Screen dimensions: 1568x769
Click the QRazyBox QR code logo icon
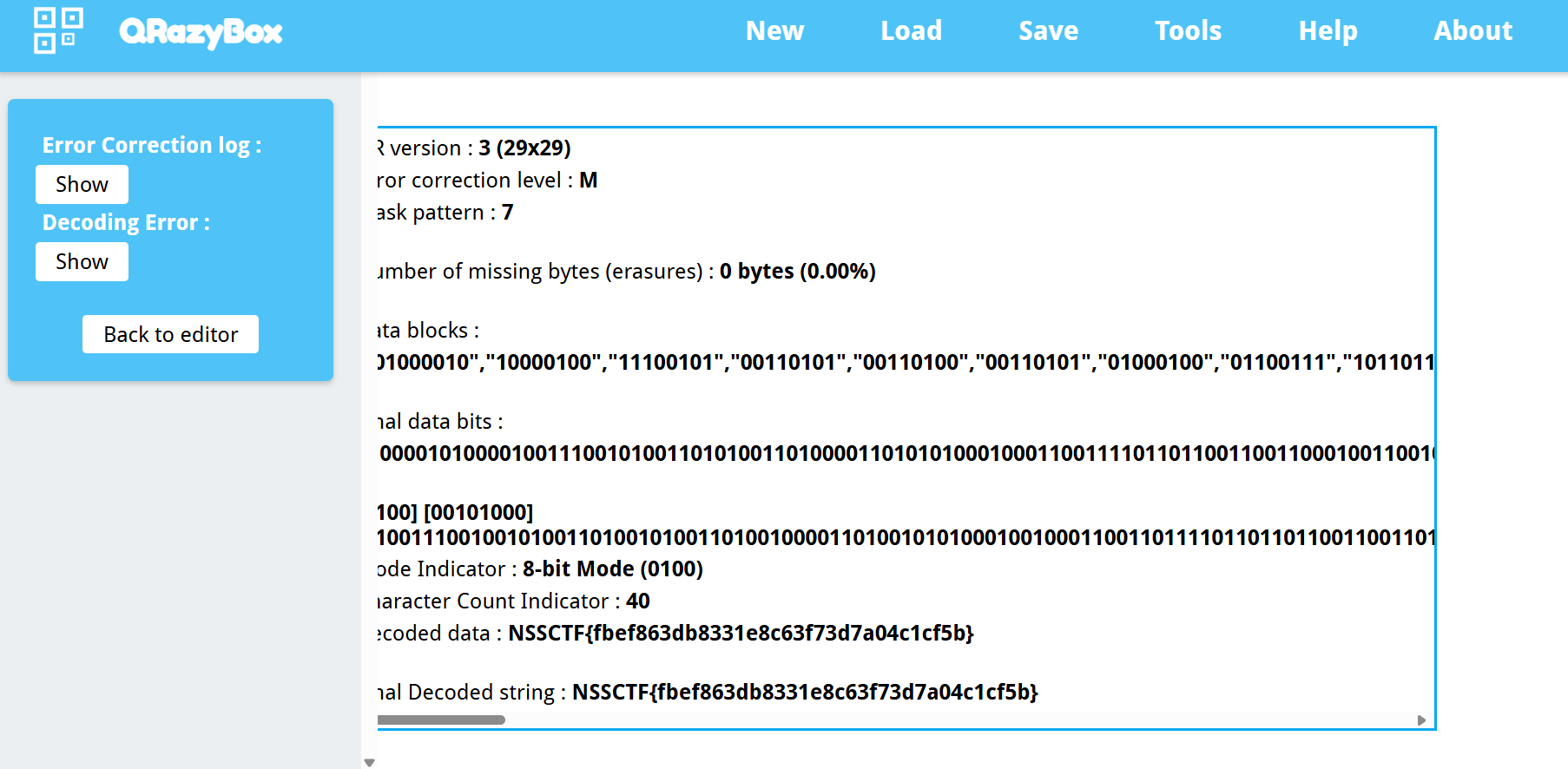pyautogui.click(x=58, y=30)
